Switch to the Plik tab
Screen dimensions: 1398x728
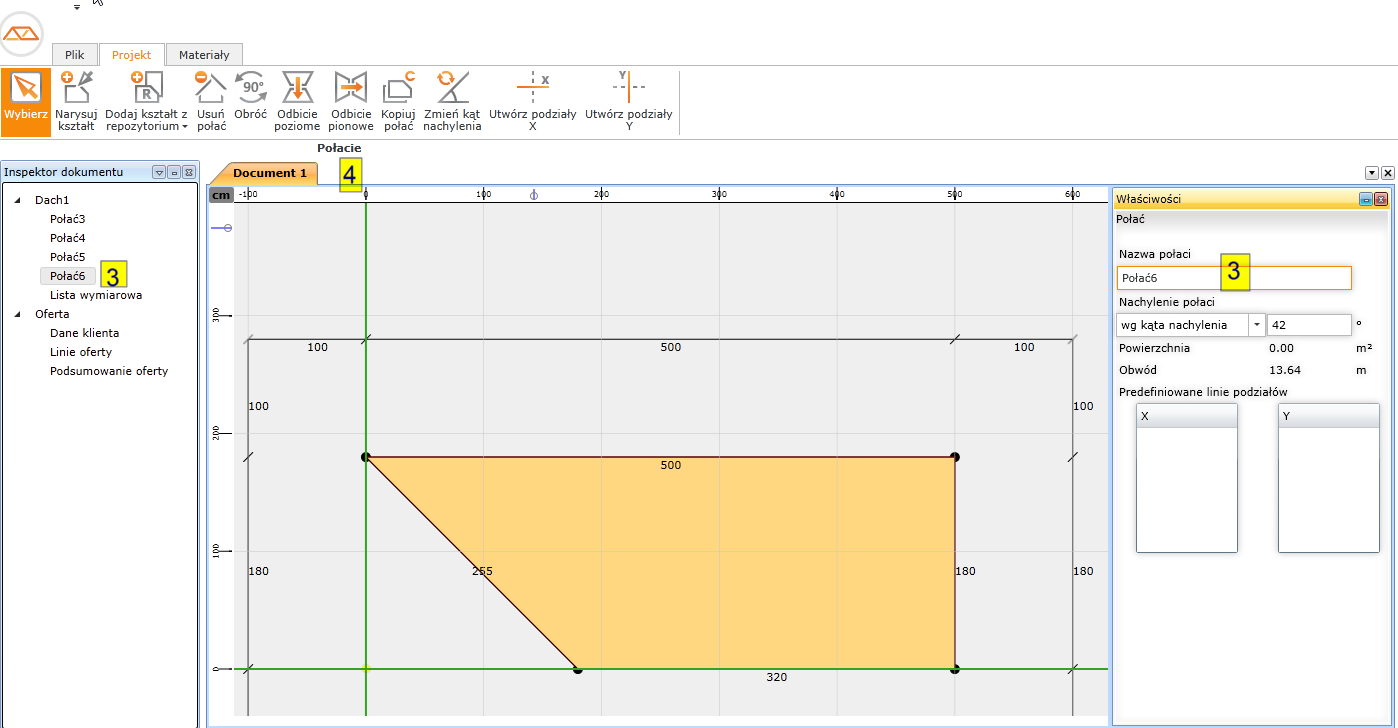(75, 55)
